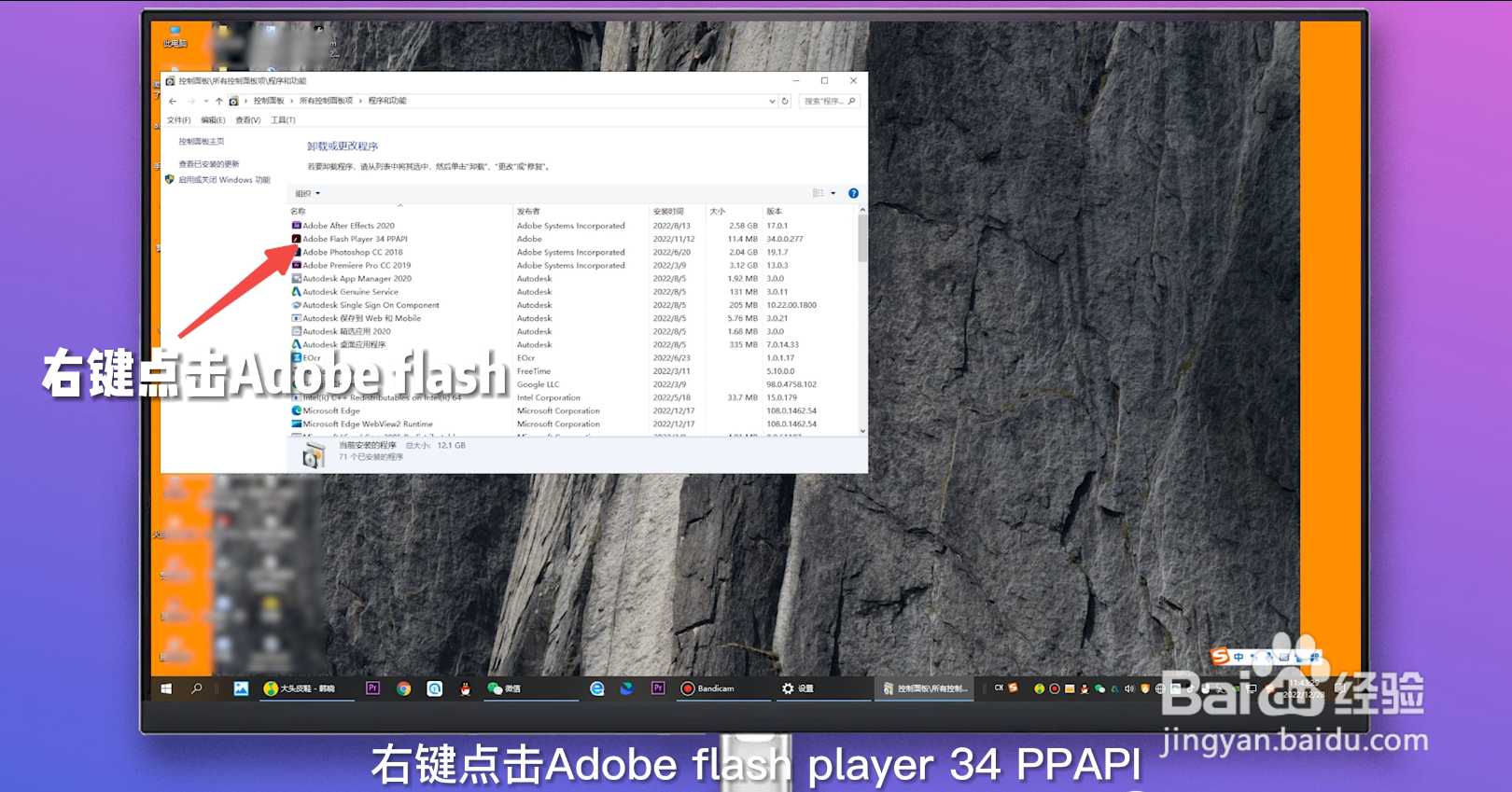Open Google Chrome from the taskbar
The image size is (1512, 792).
(403, 688)
